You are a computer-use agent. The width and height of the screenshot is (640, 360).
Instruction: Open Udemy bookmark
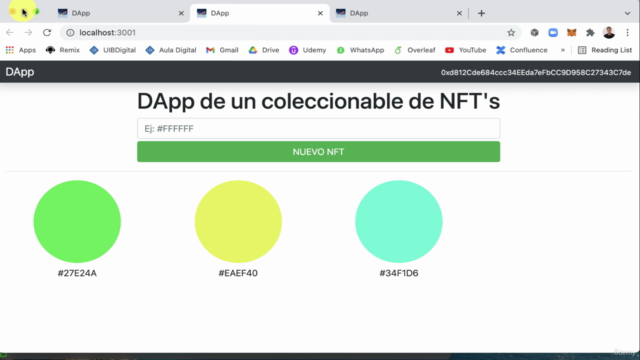(308, 50)
